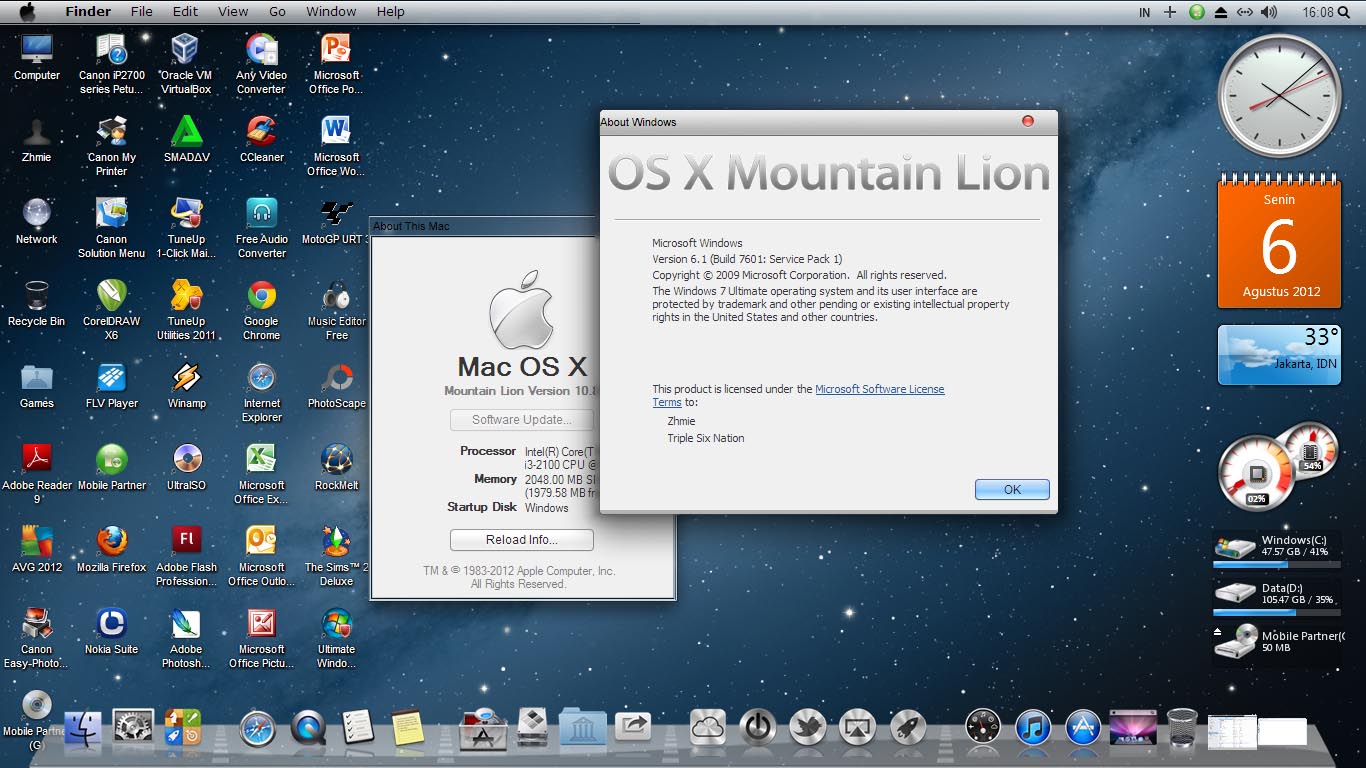Open the Dashboard gauge icon in dock
Screen dimensions: 1366x768
click(x=983, y=727)
